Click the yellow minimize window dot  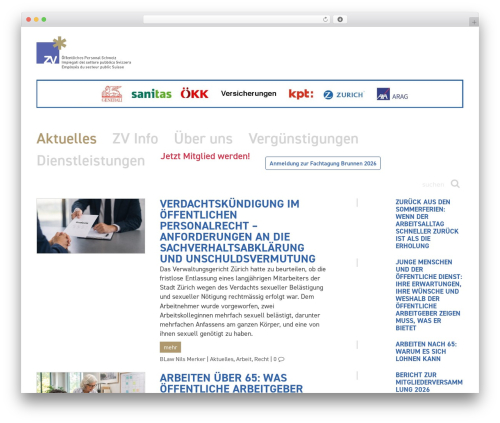click(x=36, y=20)
